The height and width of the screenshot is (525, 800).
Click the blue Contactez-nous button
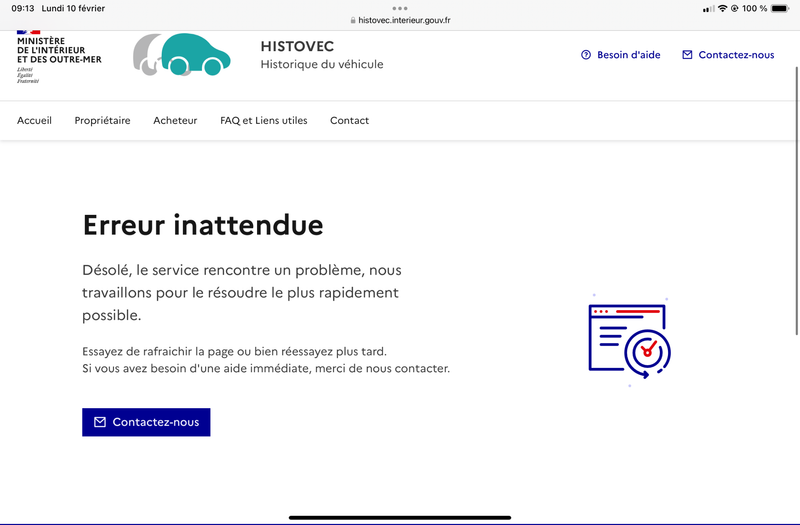click(x=146, y=422)
